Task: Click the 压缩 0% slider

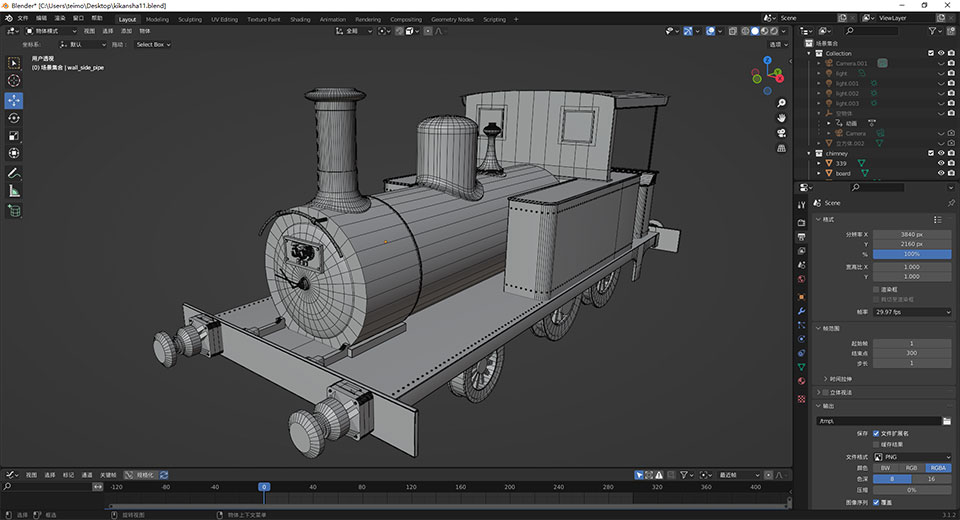Action: tap(912, 490)
